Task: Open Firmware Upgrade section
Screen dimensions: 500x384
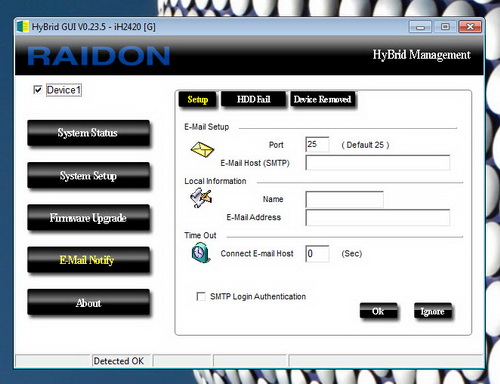Action: pos(88,218)
